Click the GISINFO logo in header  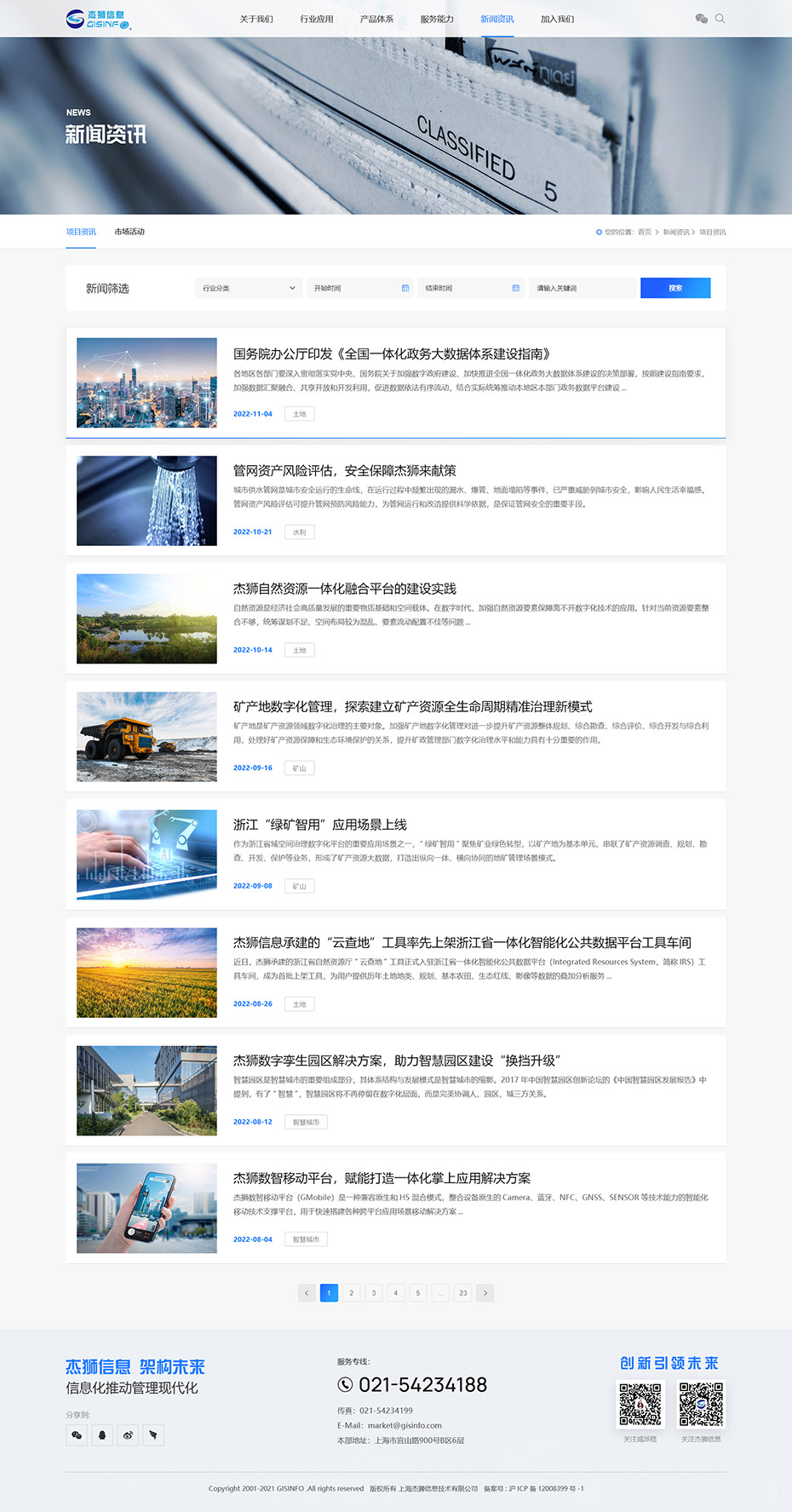[99, 20]
